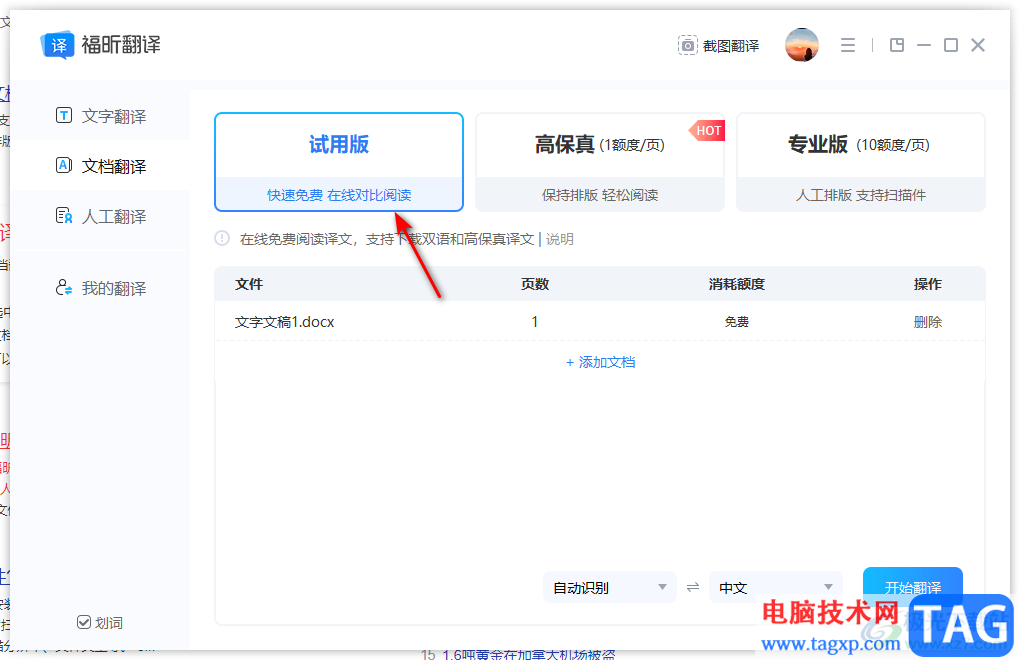
Task: Click the 免费 quota cell
Action: pos(736,322)
